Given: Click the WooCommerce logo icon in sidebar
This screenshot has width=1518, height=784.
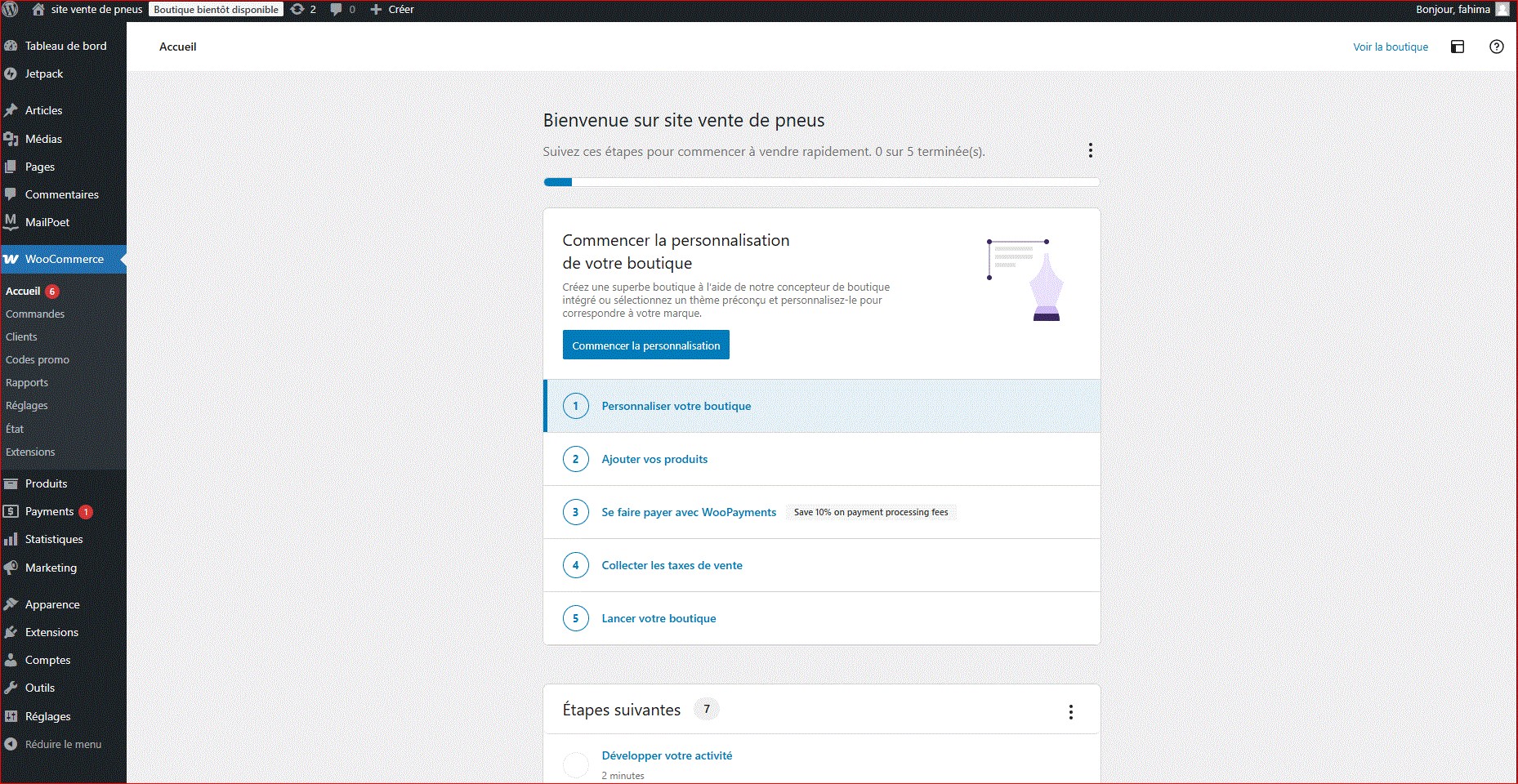Looking at the screenshot, I should click(x=11, y=259).
